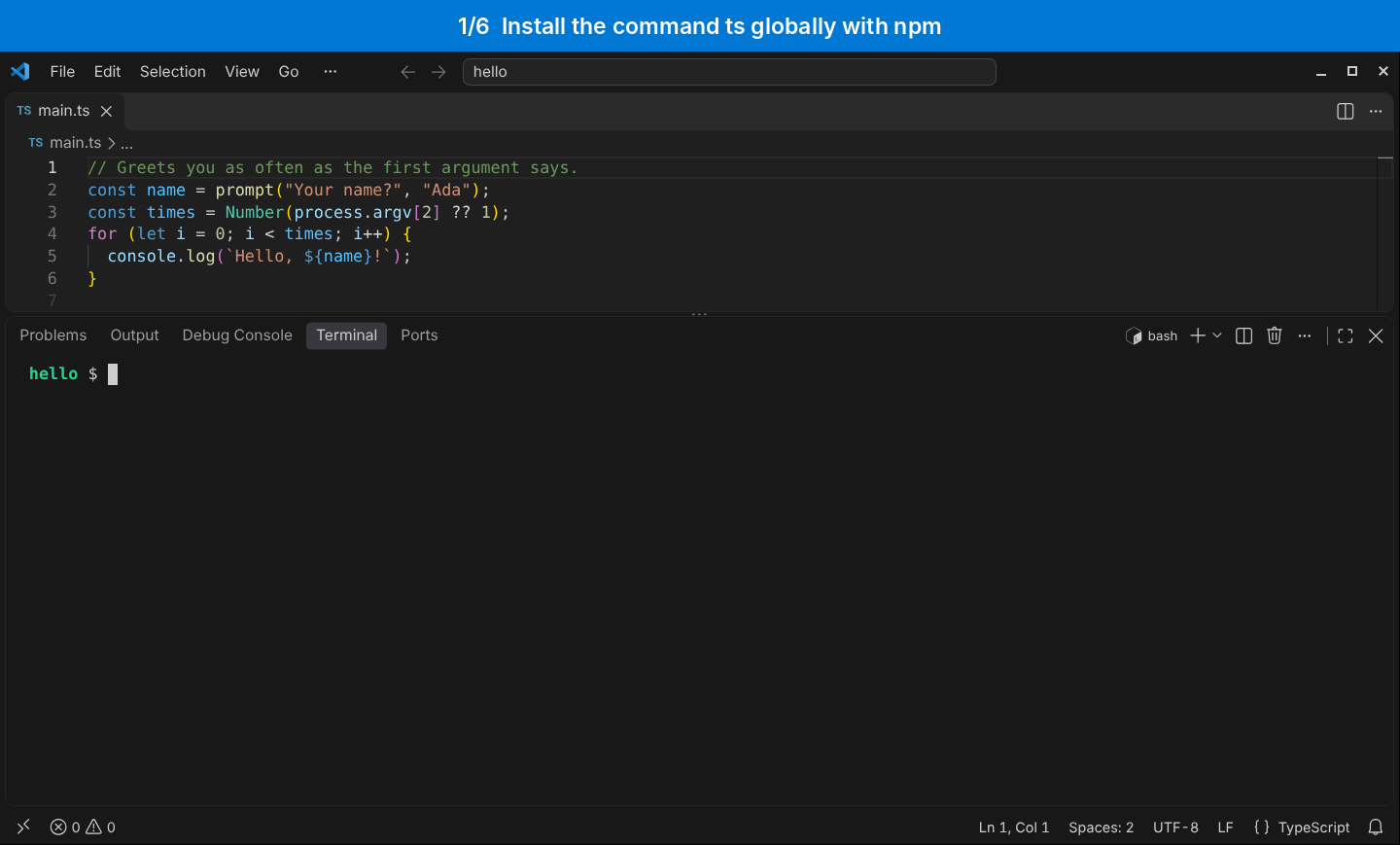Split the editor to the right
The width and height of the screenshot is (1400, 845).
point(1346,111)
